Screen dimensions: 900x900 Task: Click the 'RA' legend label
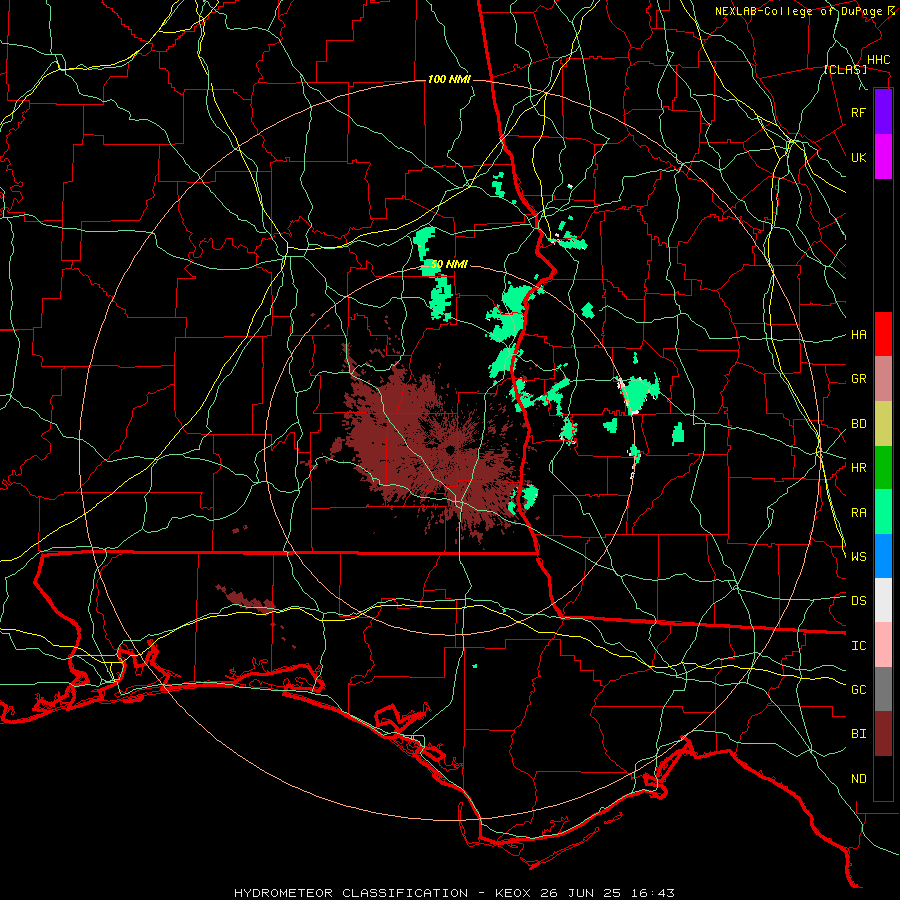(858, 513)
